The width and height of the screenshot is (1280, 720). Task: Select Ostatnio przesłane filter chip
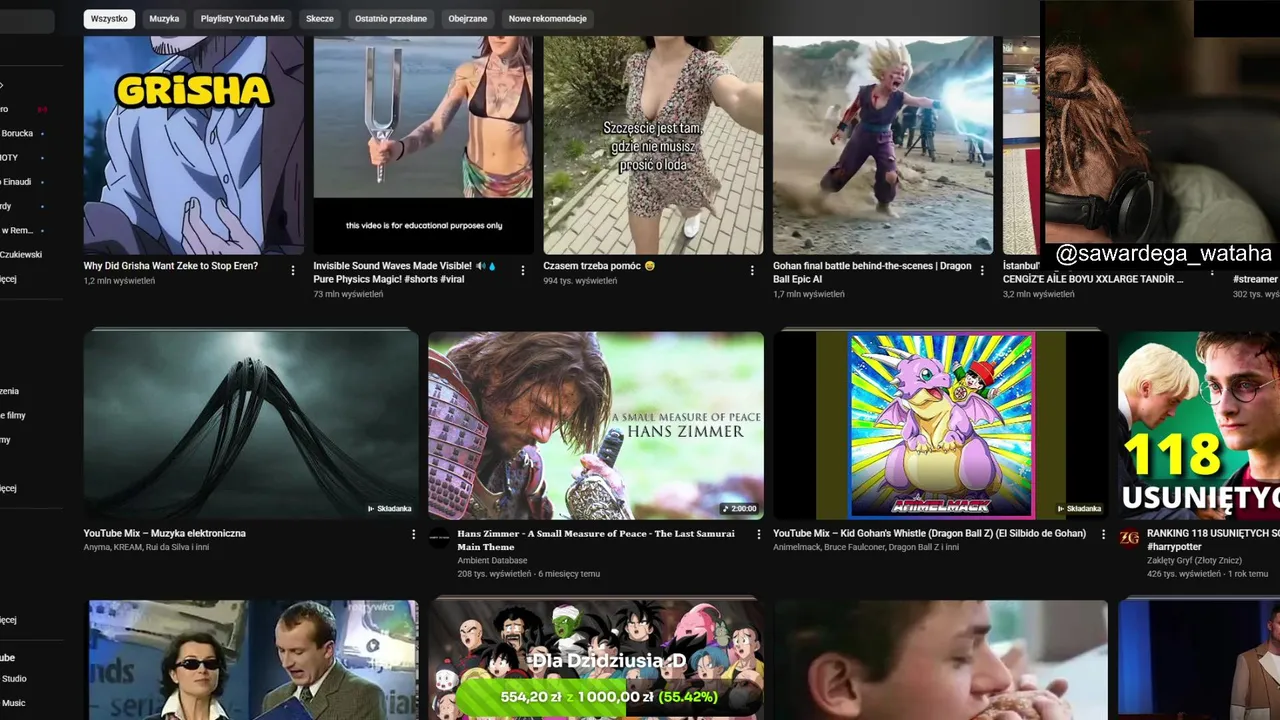coord(391,19)
